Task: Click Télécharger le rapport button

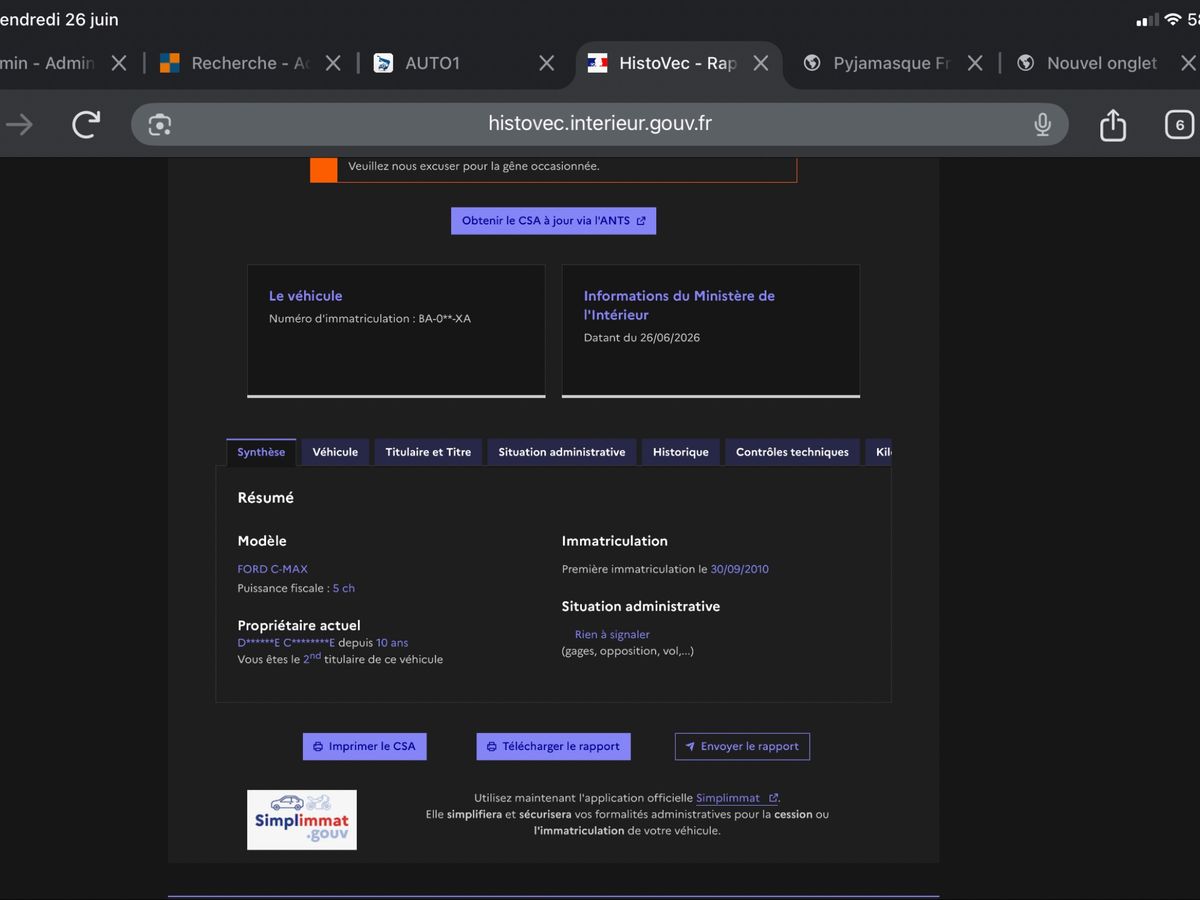Action: point(553,746)
